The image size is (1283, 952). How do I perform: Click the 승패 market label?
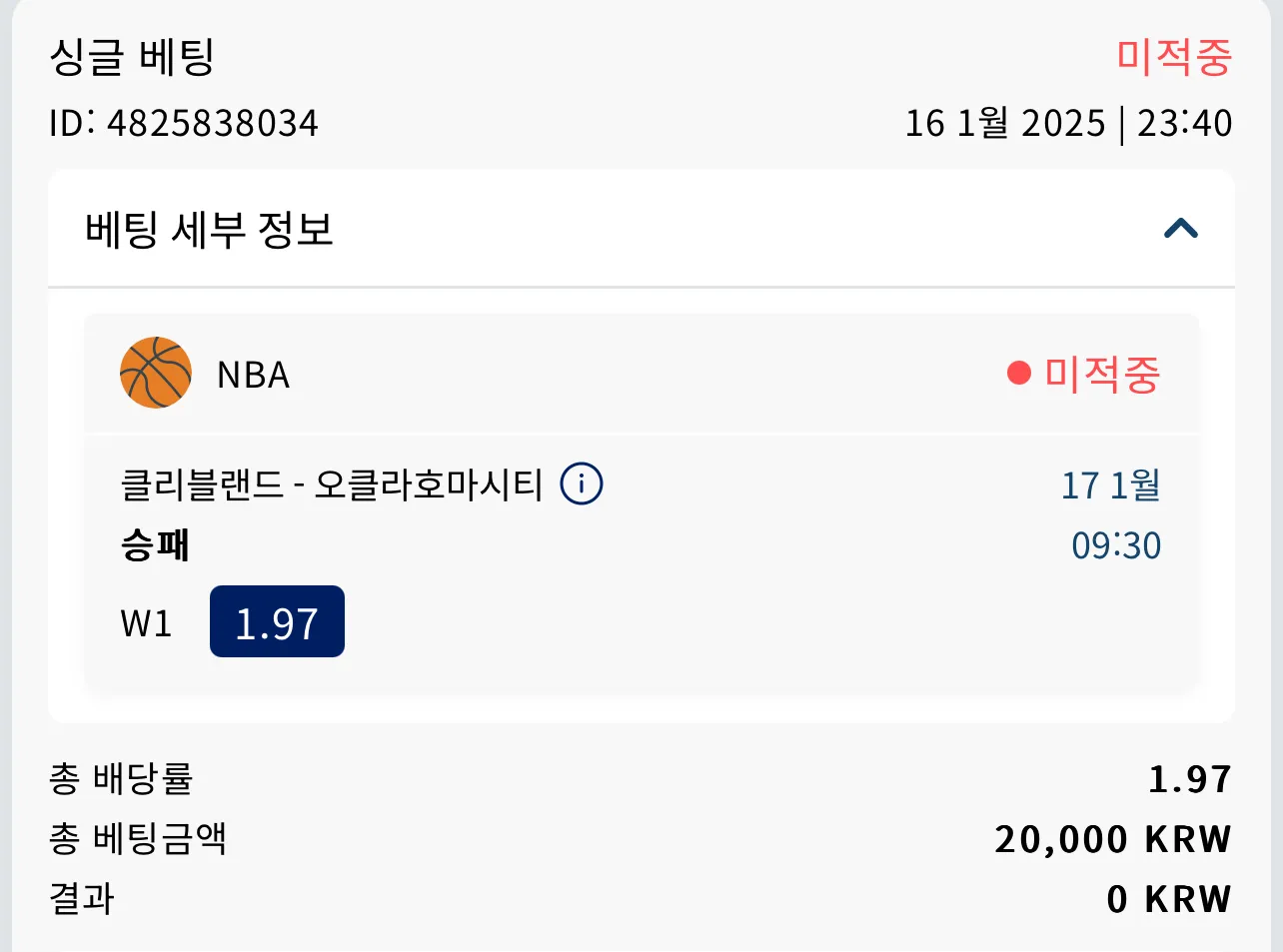point(155,545)
